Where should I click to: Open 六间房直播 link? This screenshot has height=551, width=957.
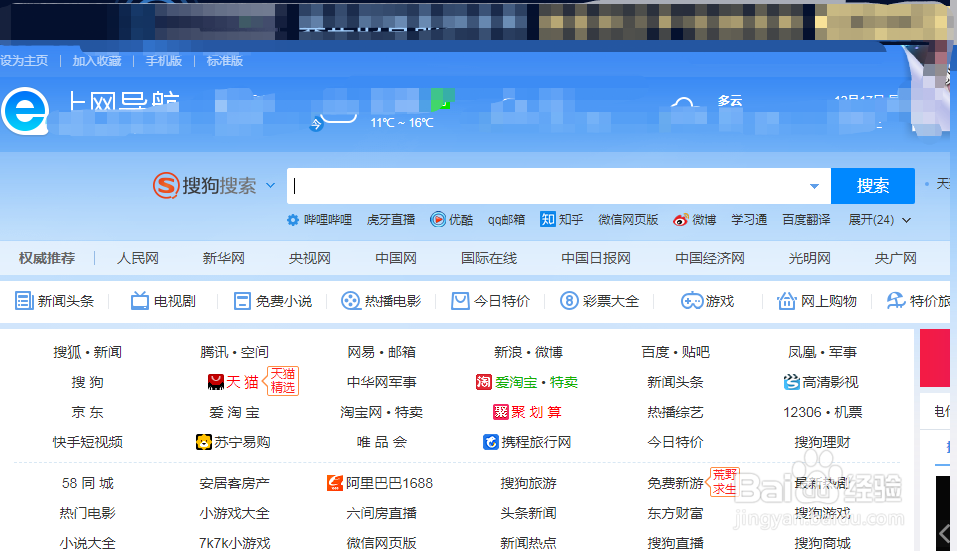(x=381, y=513)
